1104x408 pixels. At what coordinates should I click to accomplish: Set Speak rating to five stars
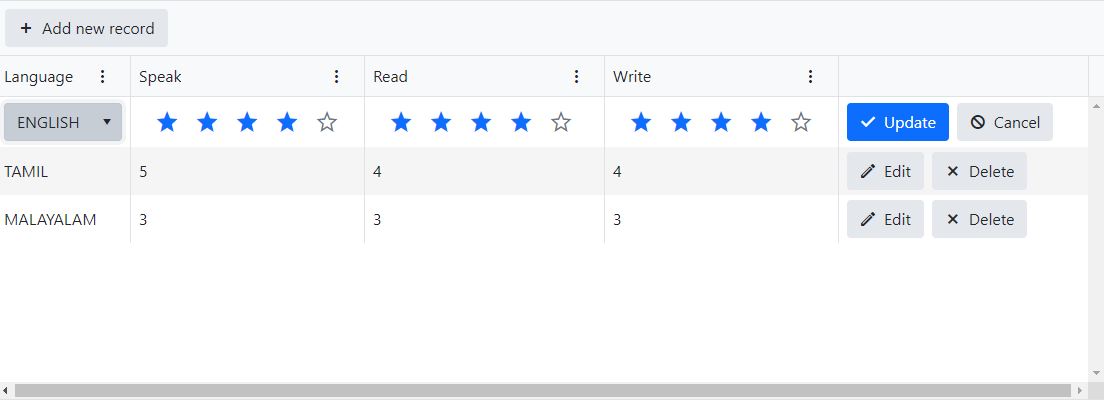point(327,122)
